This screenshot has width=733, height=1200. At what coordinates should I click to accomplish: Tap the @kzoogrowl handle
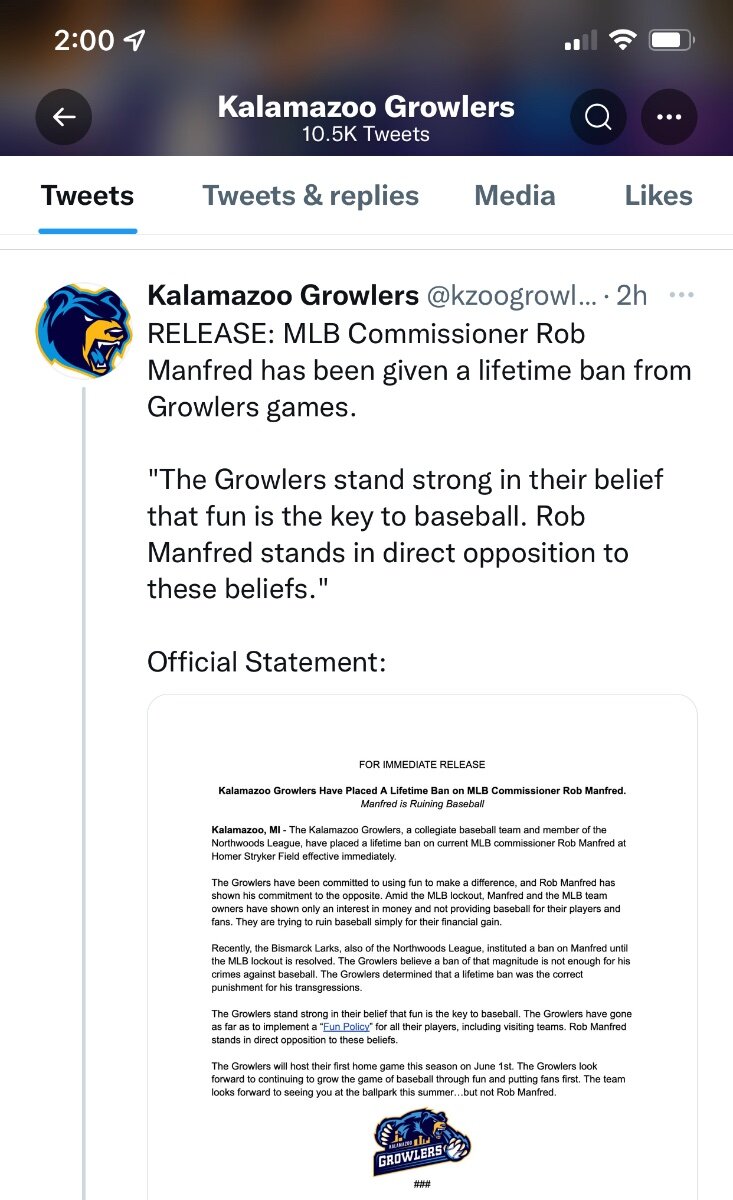click(511, 296)
